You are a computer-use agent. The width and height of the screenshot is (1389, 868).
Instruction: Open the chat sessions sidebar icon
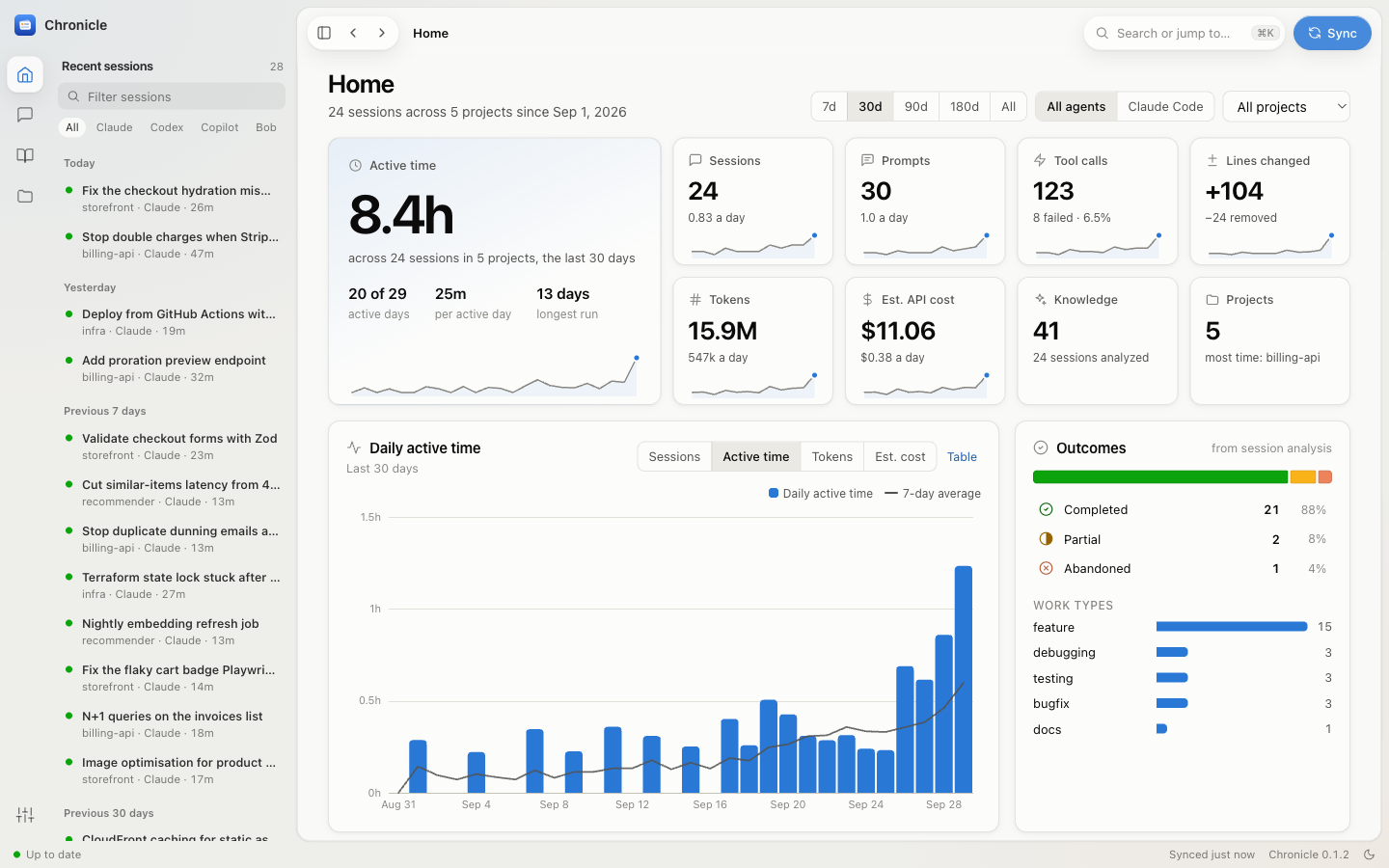(x=25, y=115)
